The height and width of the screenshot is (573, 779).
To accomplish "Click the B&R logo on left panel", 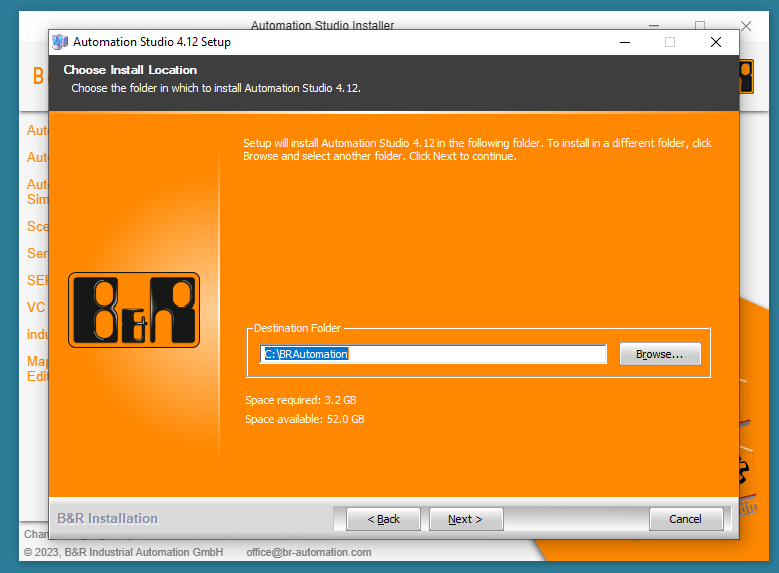I will [x=134, y=310].
